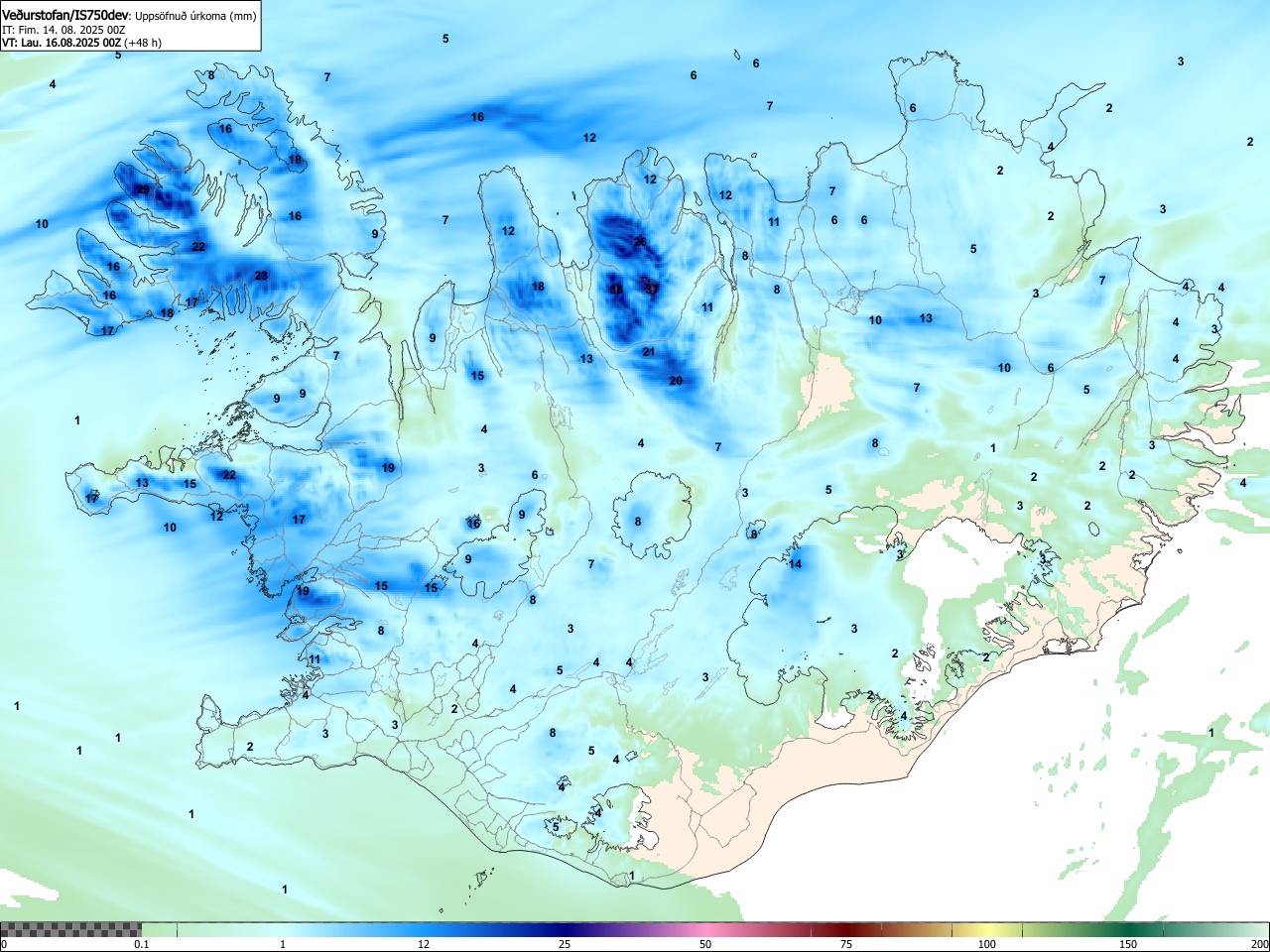The image size is (1270, 952).
Task: Click the '0.1' label on the colour scale
Action: tap(142, 944)
